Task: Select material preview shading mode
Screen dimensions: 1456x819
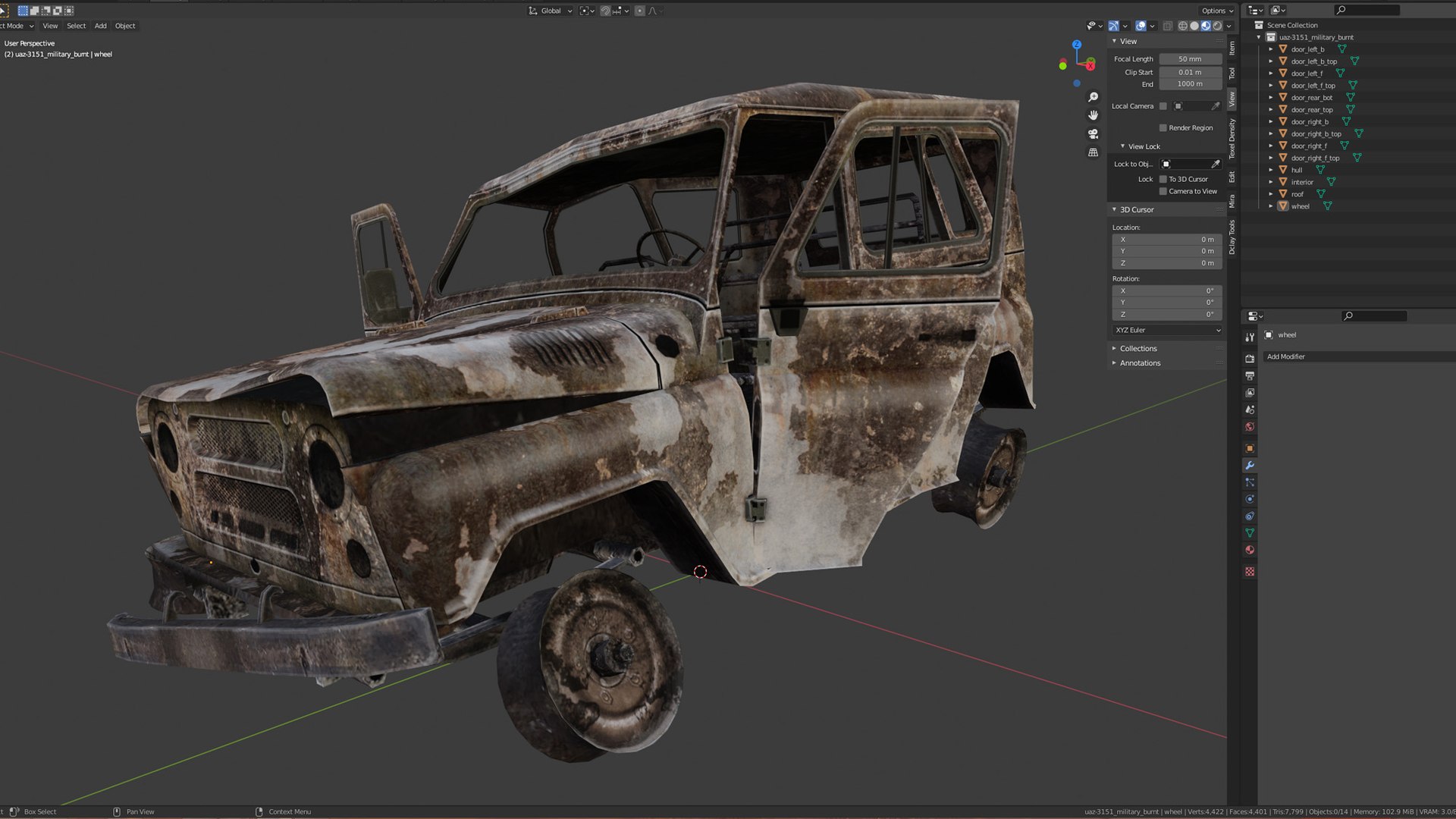Action: tap(1206, 26)
